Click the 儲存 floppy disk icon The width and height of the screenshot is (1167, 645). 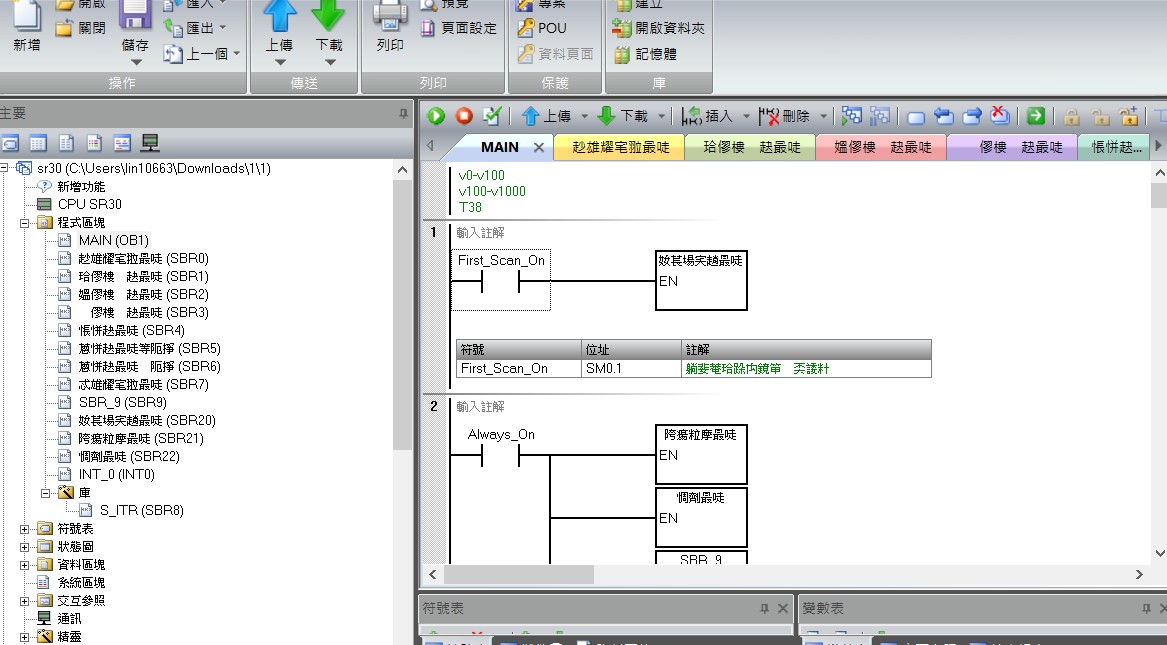point(135,16)
